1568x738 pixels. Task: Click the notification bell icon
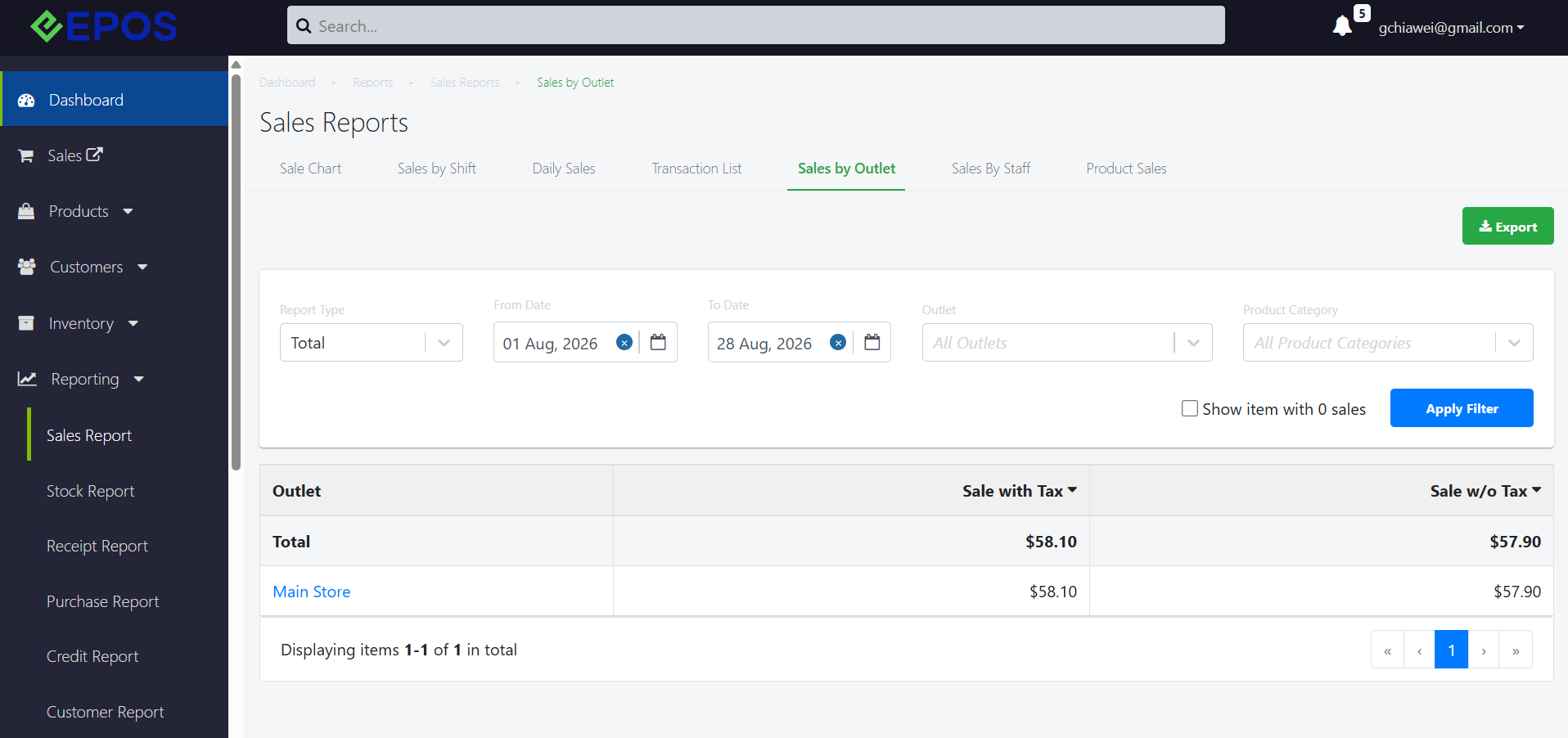pyautogui.click(x=1342, y=26)
